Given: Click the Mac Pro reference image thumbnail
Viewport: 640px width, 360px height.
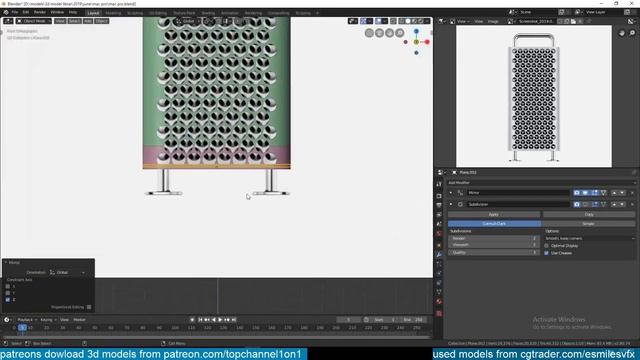Looking at the screenshot, I should pos(534,97).
